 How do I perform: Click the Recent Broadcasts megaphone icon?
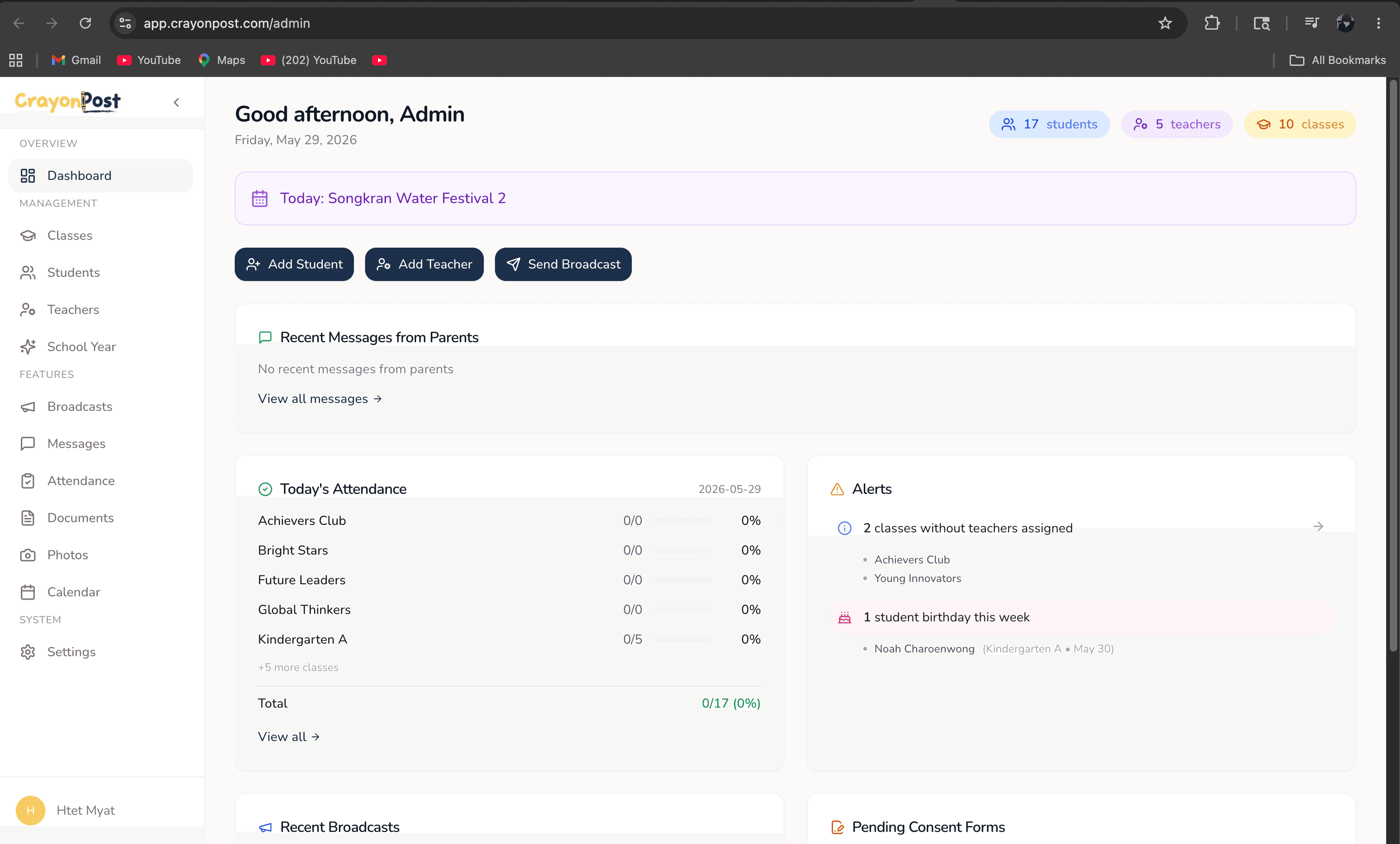pos(265,827)
